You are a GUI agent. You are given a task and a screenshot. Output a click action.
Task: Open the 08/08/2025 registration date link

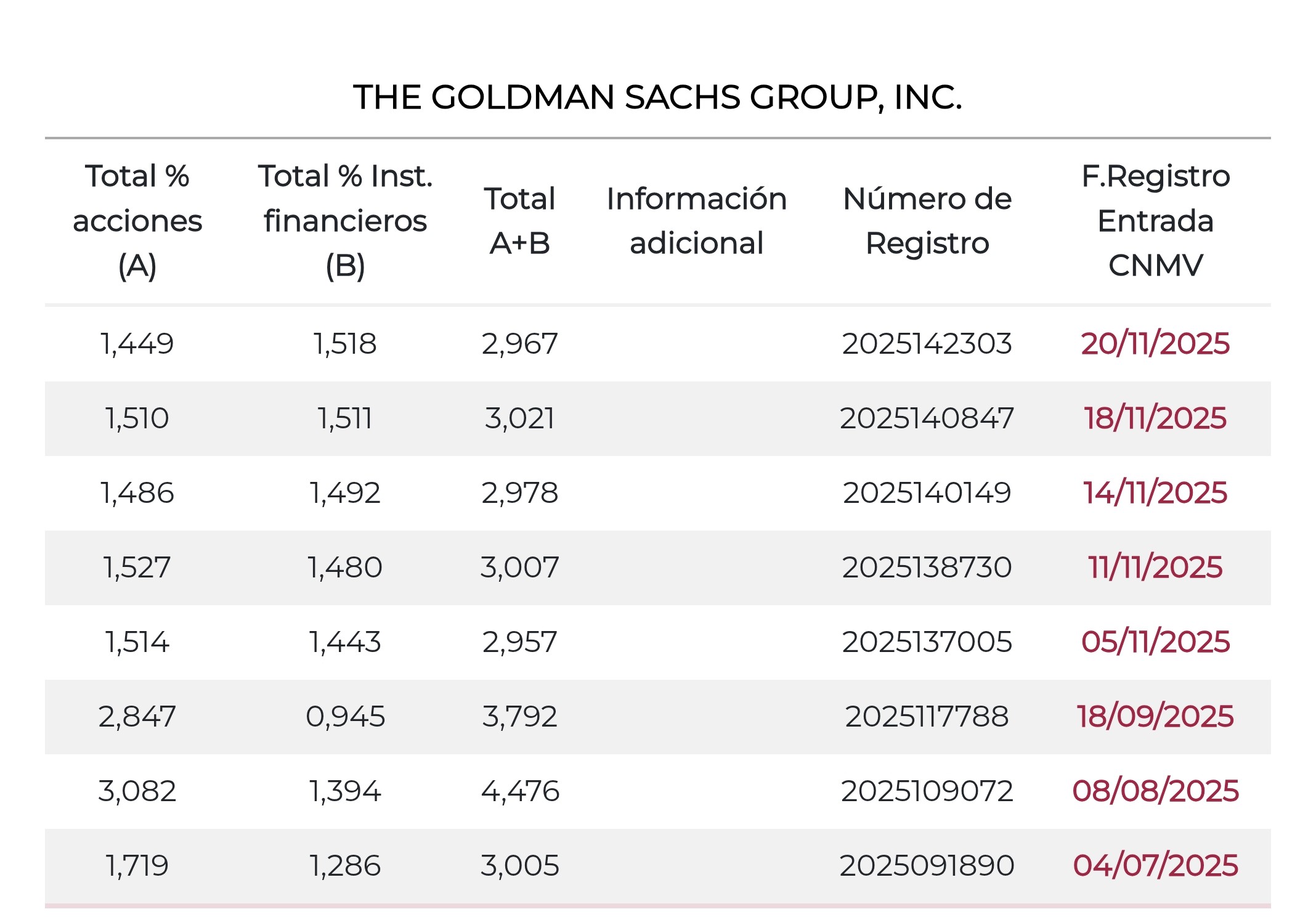coord(1155,791)
